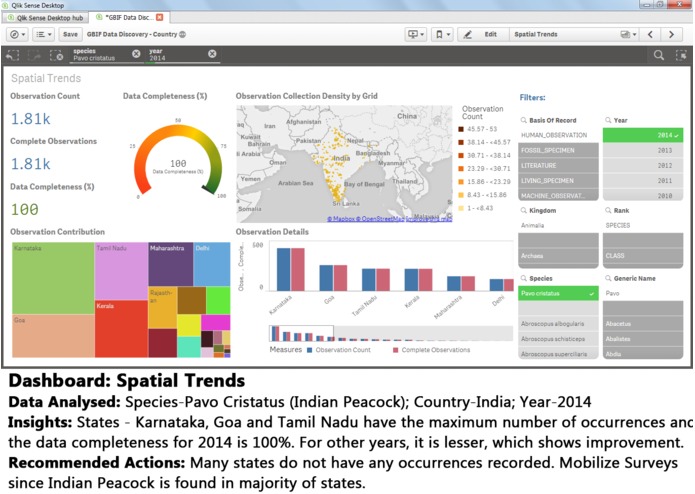Select CLASS in Rank filter

[643, 256]
